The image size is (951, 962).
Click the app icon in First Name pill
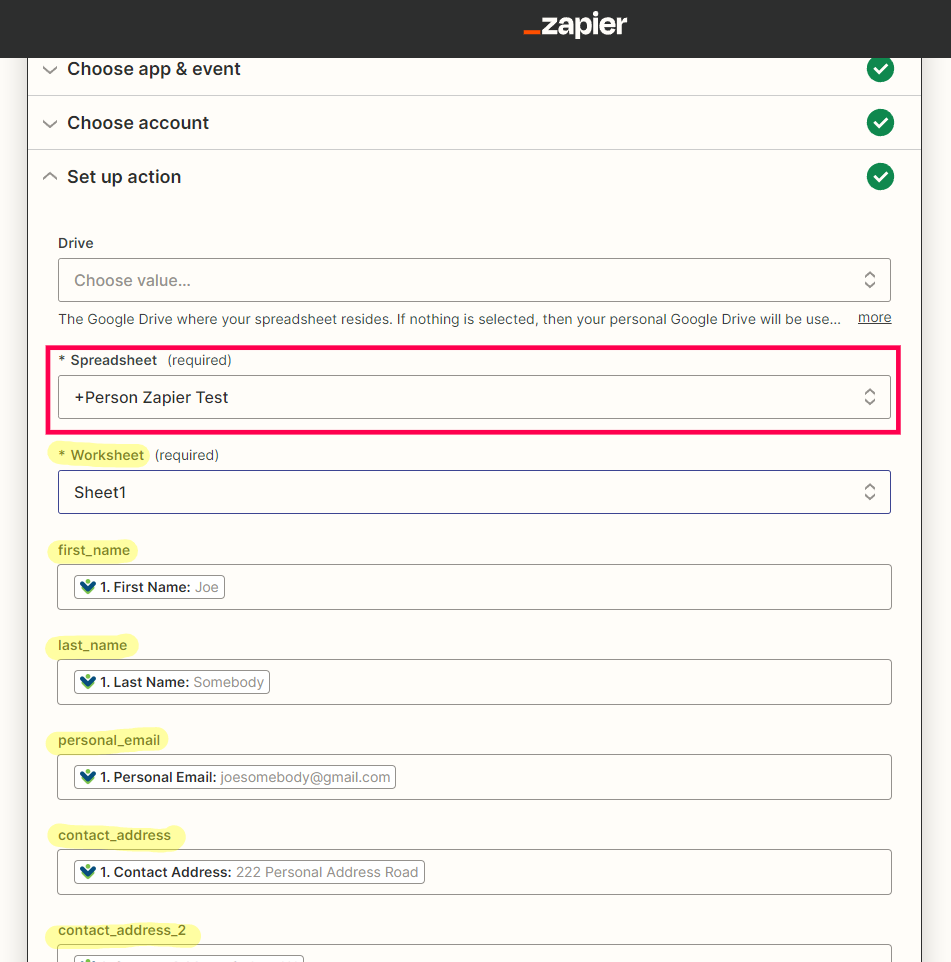[x=88, y=587]
